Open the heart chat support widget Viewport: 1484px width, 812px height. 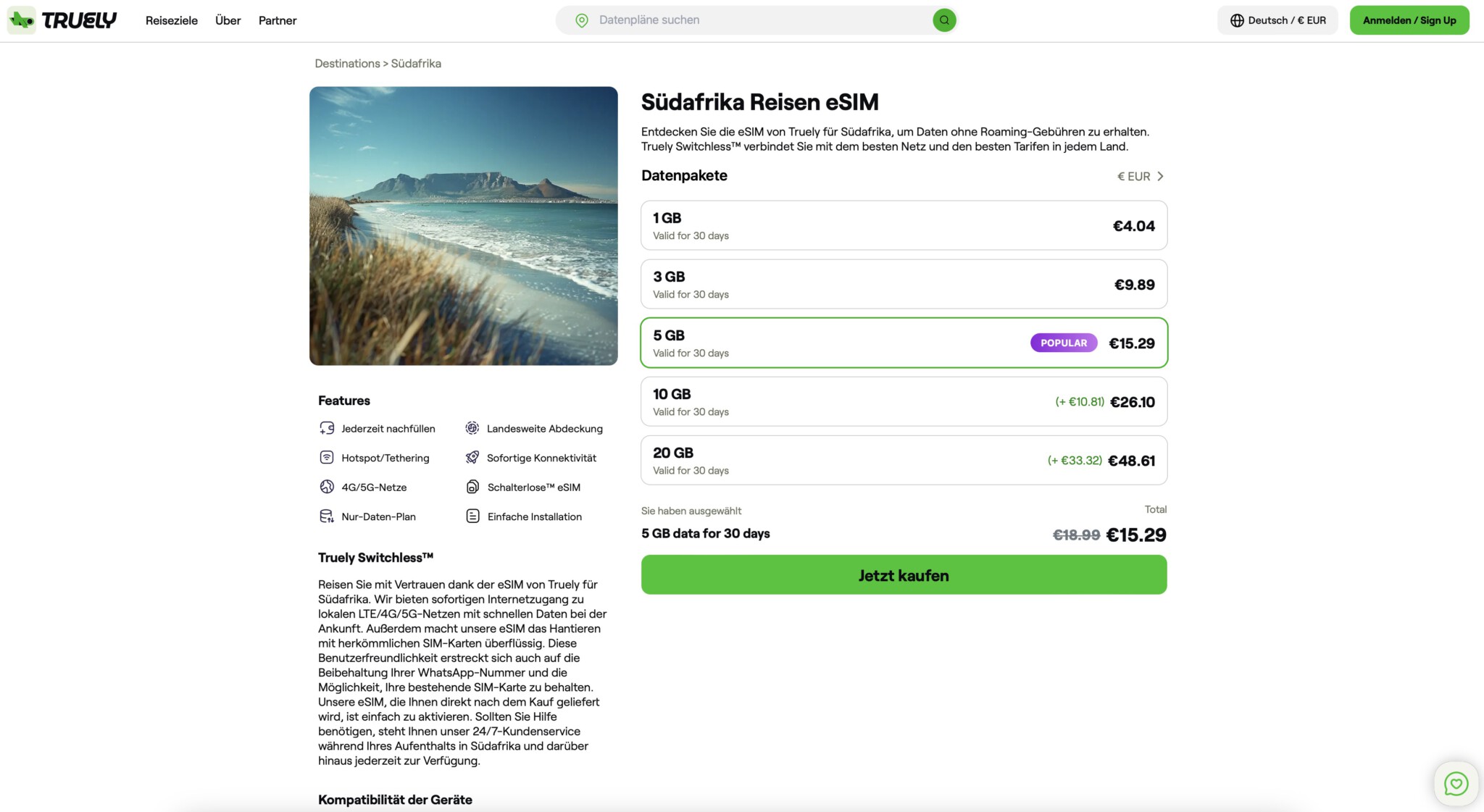[1456, 784]
